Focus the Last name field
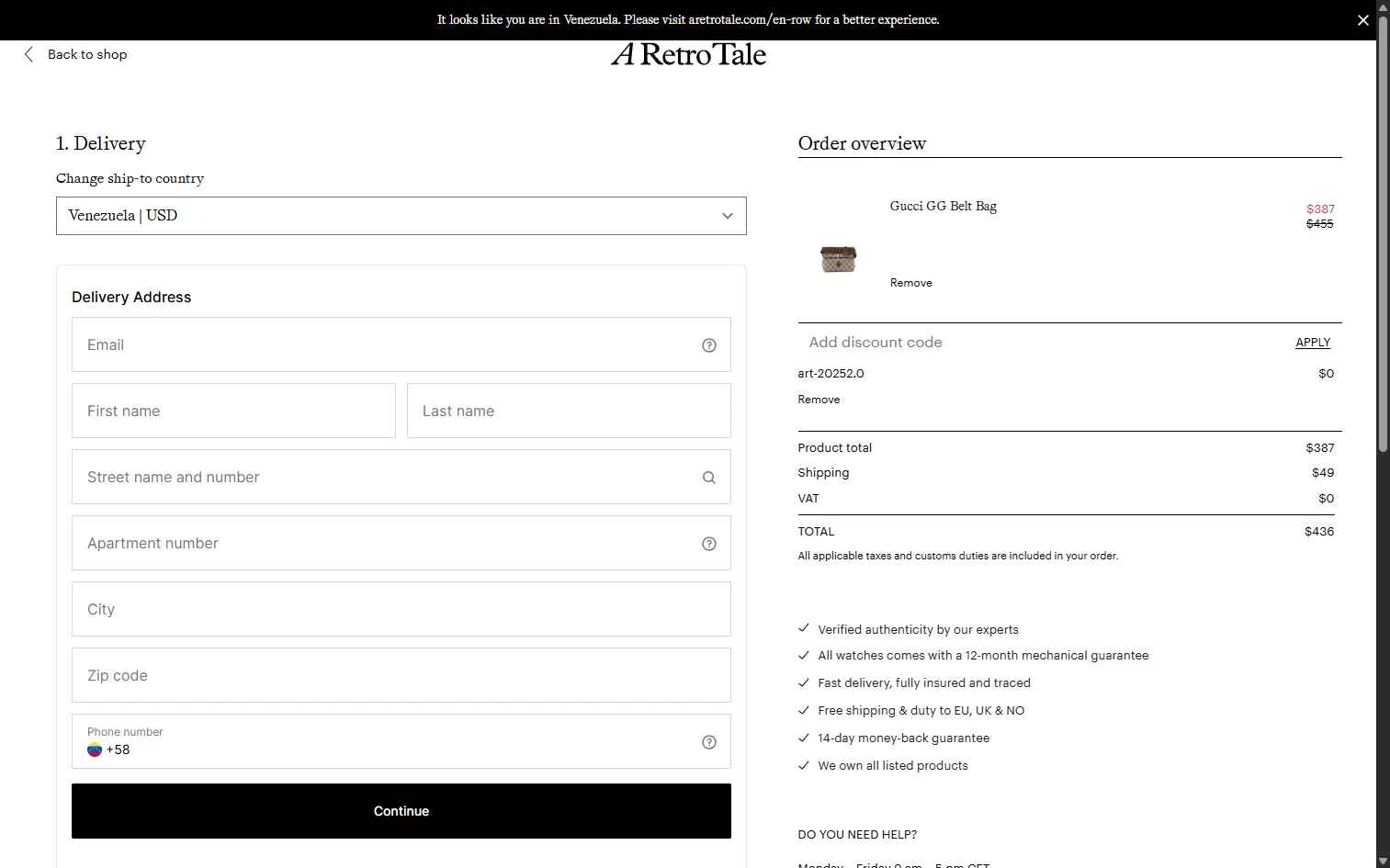 pyautogui.click(x=569, y=411)
